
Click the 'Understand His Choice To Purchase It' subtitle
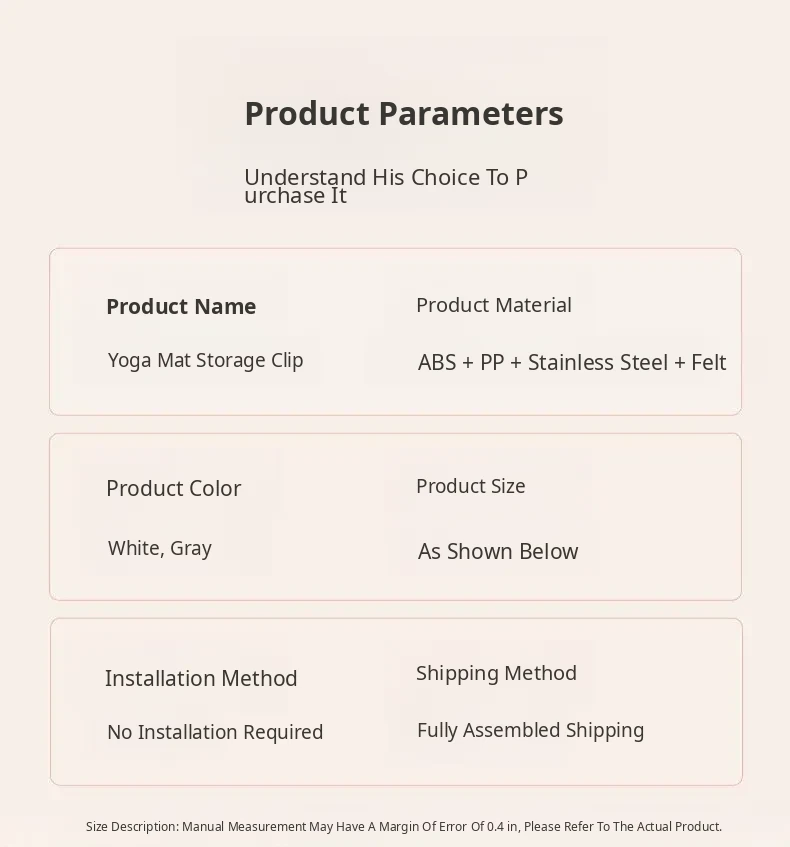(x=385, y=186)
